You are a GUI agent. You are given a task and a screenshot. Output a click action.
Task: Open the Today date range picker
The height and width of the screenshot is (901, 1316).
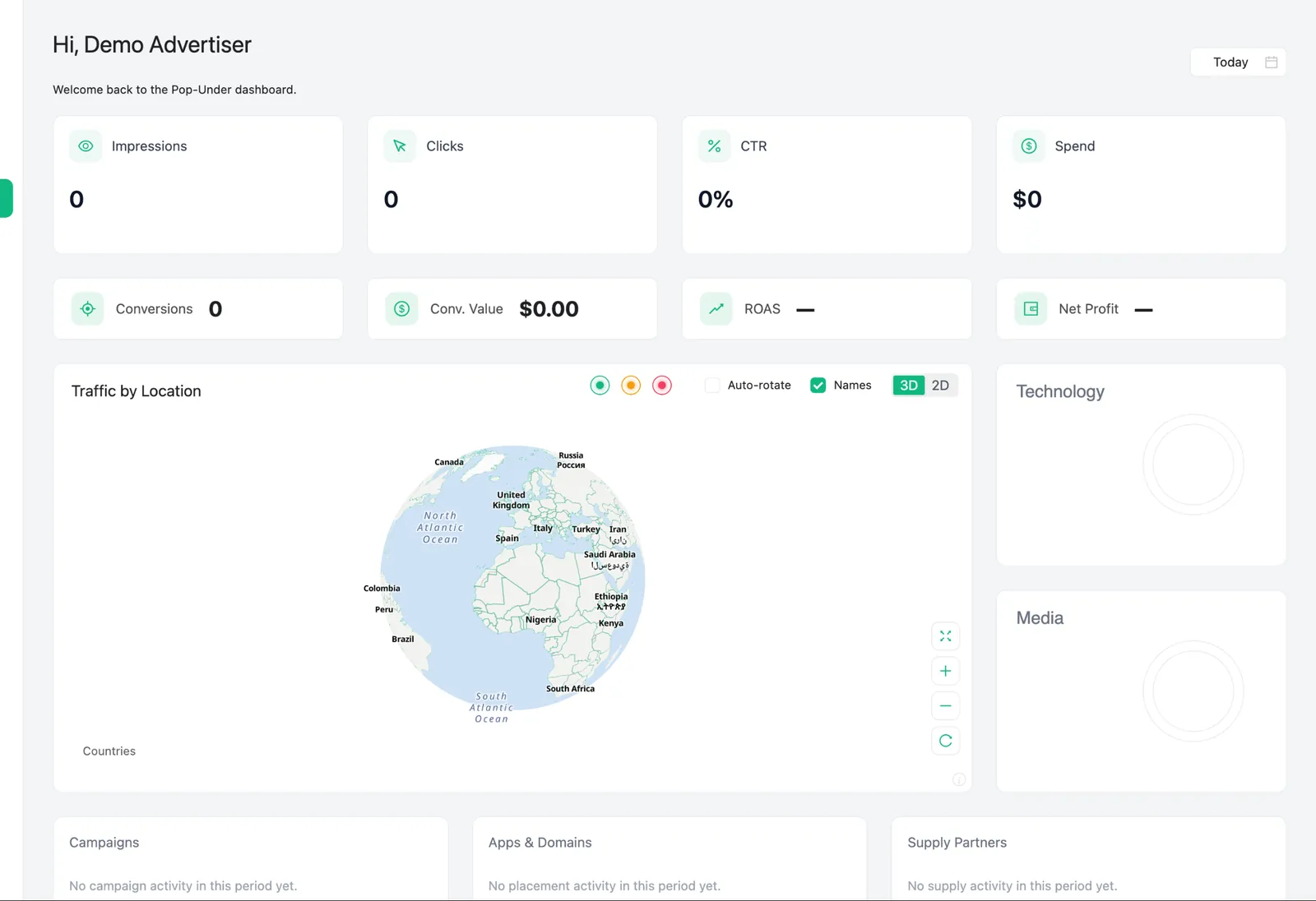1239,62
